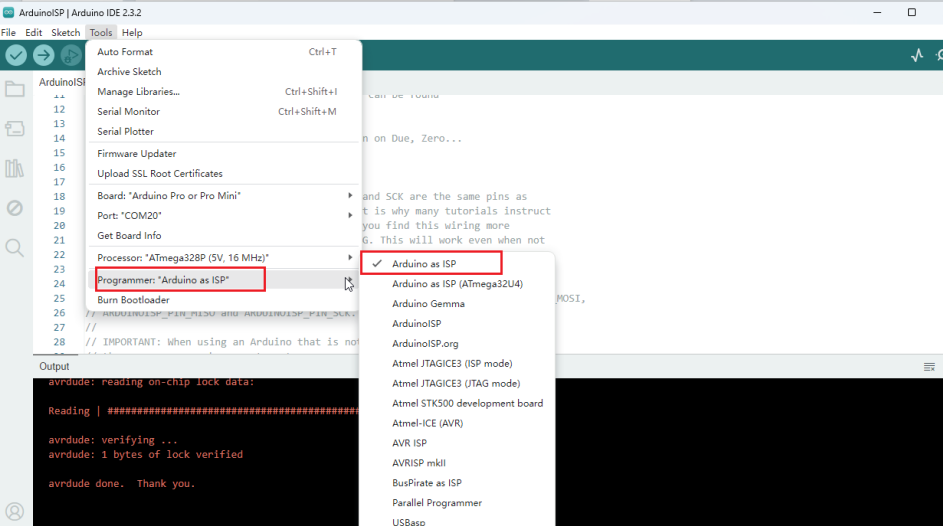Image resolution: width=943 pixels, height=526 pixels.
Task: Open the Sketch menu
Action: click(65, 33)
